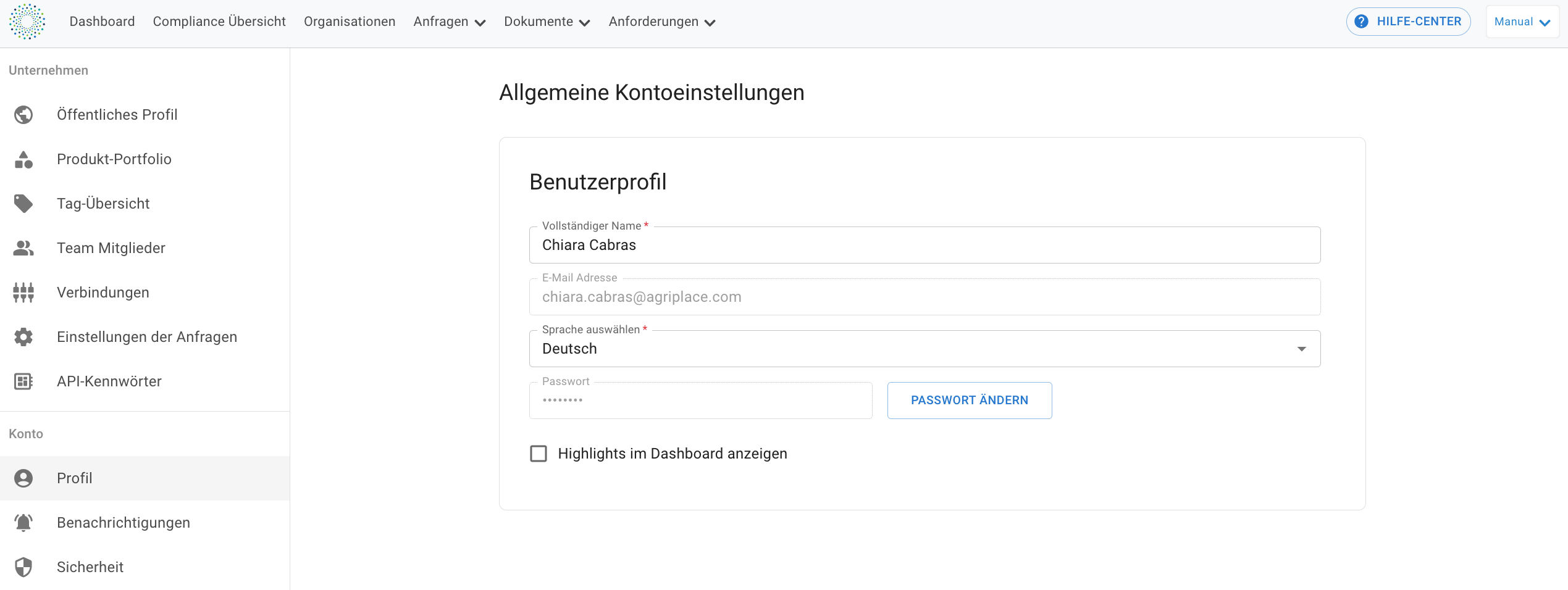Screen dimensions: 1568x590
Task: Click the Passwort field
Action: (x=700, y=401)
